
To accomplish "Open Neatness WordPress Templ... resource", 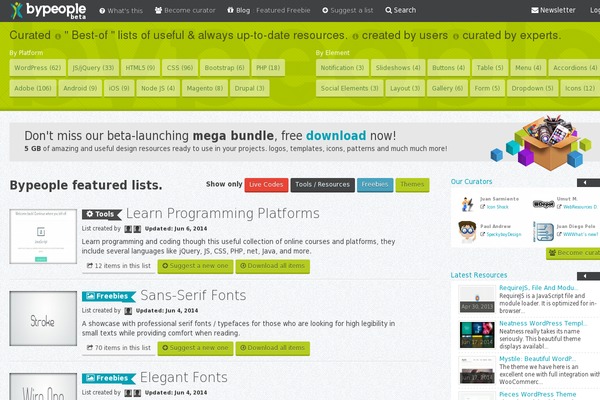I will tap(543, 323).
